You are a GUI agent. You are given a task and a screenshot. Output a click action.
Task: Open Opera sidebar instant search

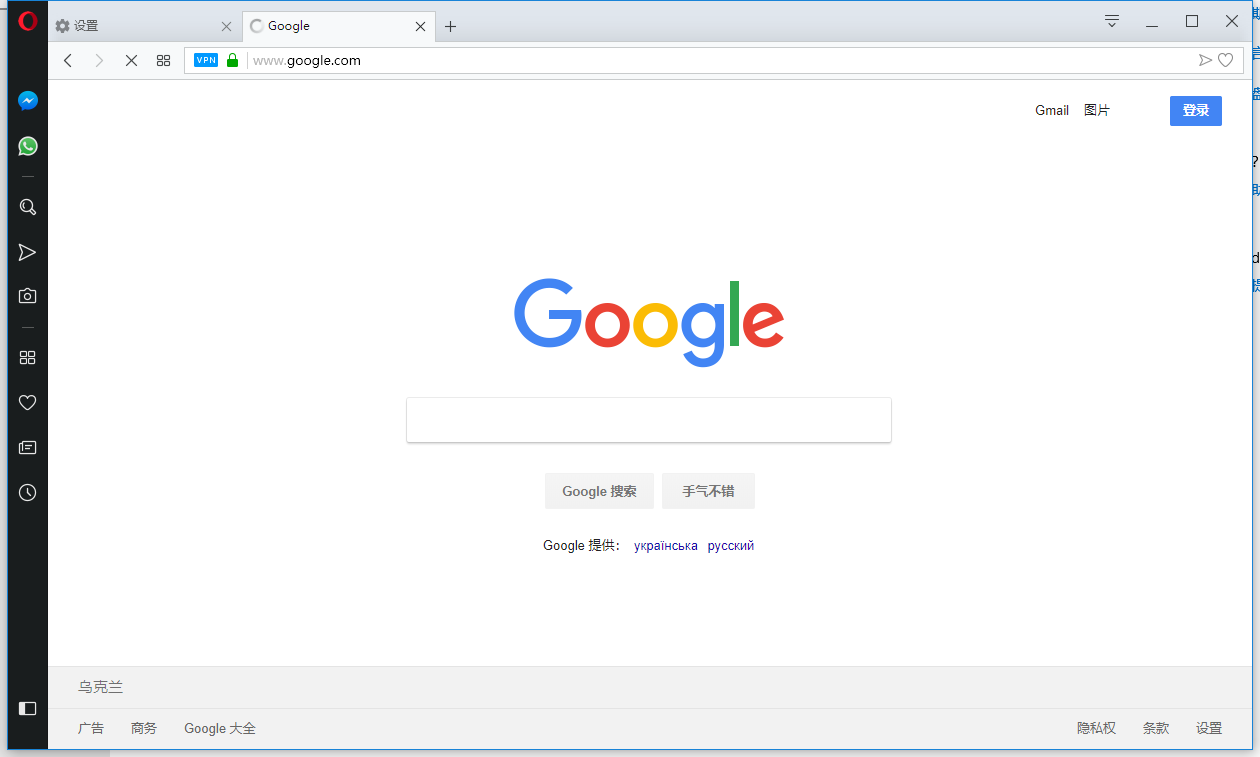click(28, 207)
